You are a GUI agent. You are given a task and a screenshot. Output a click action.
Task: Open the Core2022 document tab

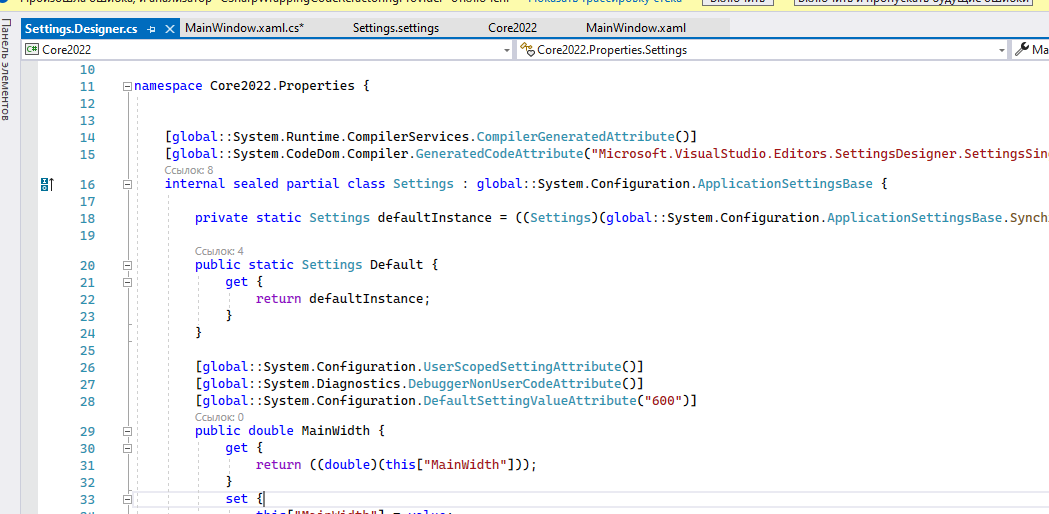[x=512, y=28]
